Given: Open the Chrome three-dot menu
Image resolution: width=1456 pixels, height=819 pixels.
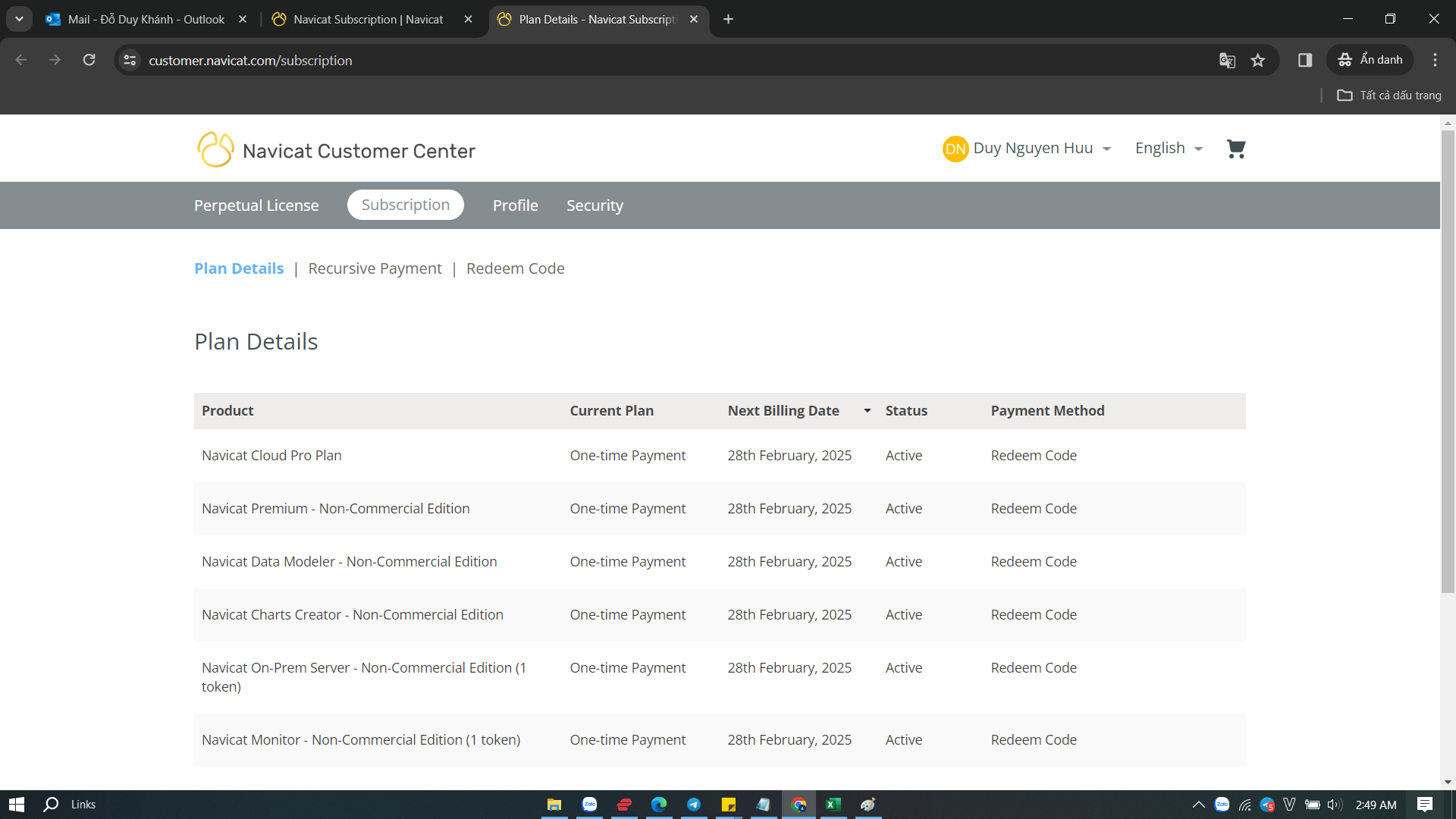Looking at the screenshot, I should click(x=1435, y=60).
